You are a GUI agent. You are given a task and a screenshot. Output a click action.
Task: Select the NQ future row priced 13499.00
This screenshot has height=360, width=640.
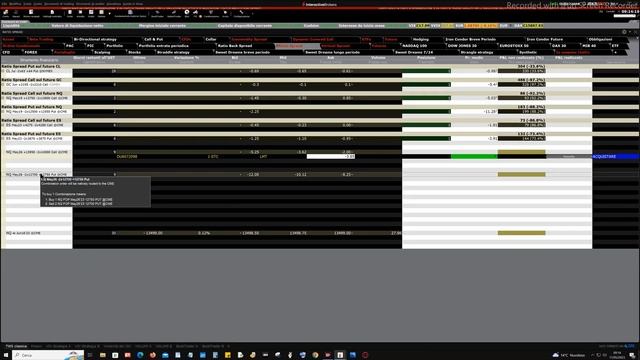pos(201,233)
